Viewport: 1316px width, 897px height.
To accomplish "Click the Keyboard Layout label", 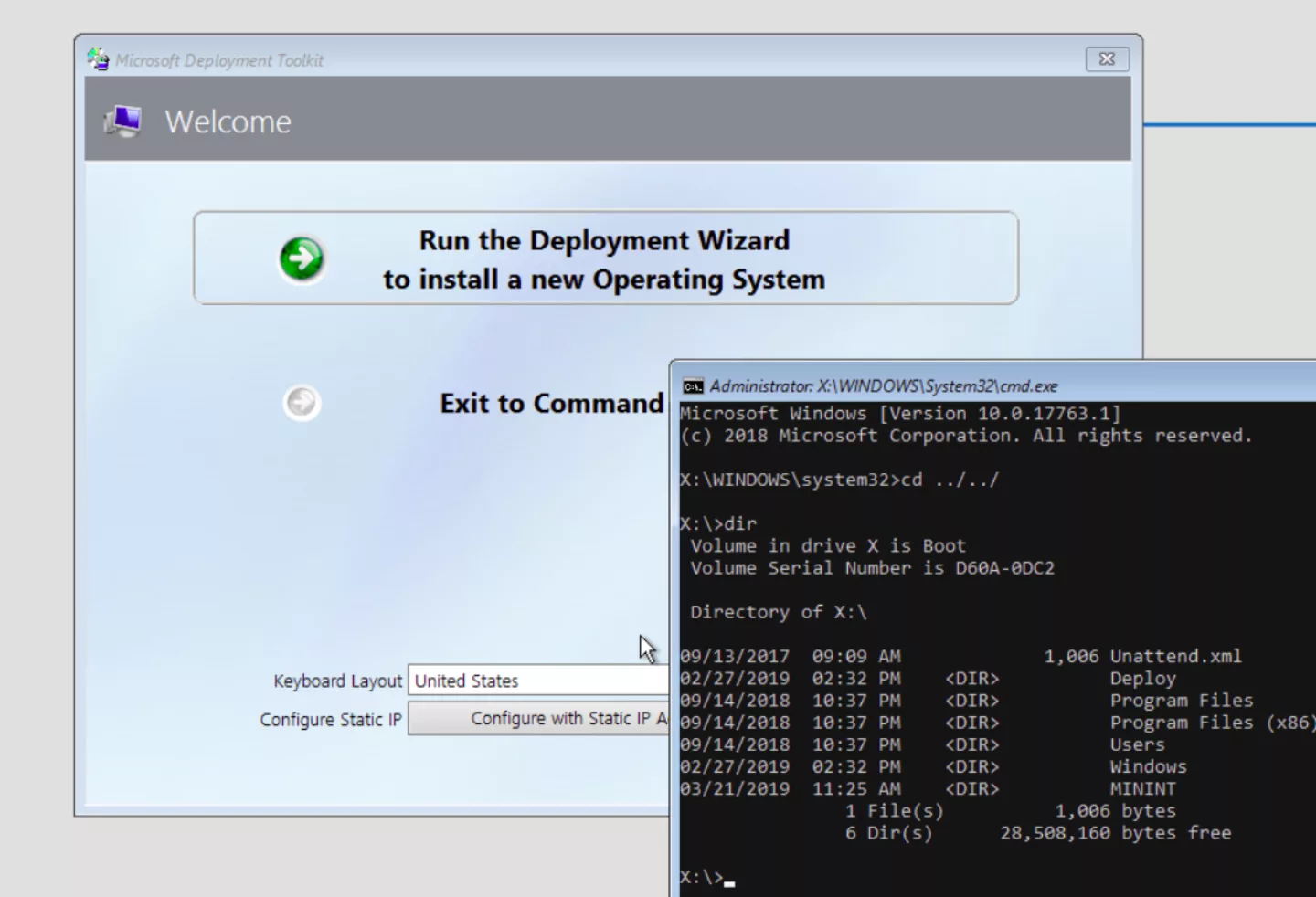I will (x=337, y=681).
